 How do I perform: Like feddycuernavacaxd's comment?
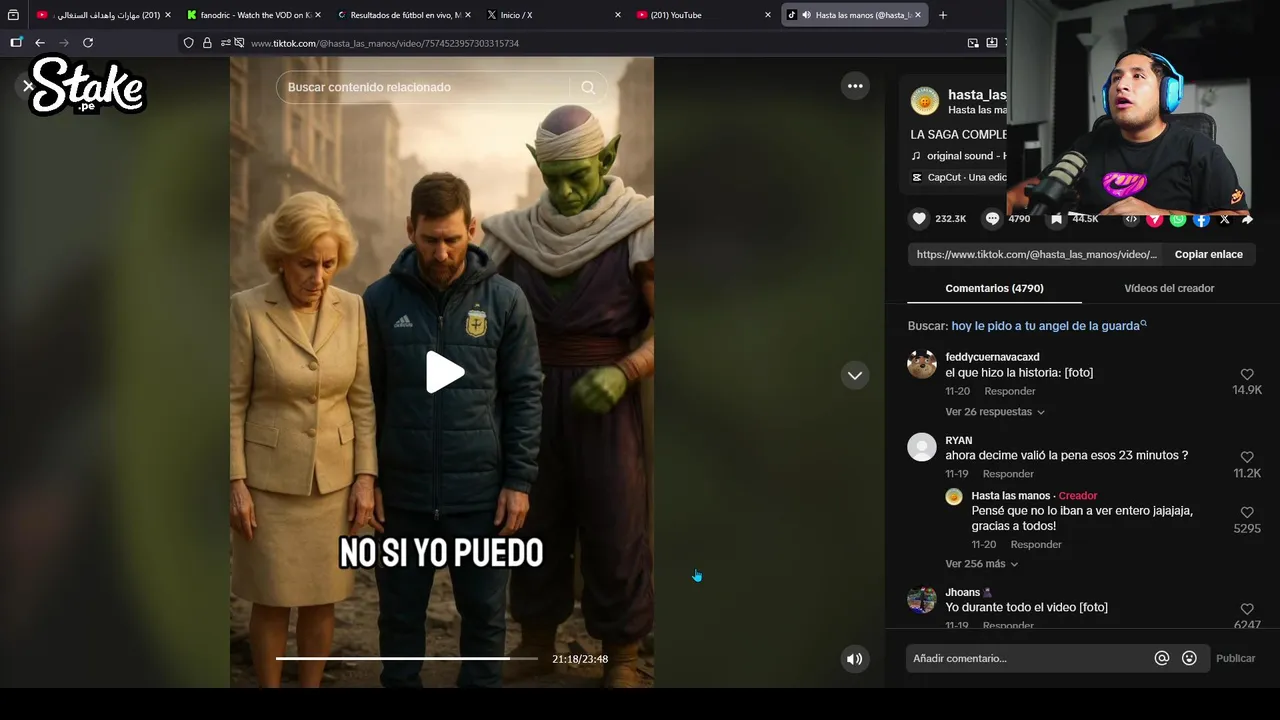1247,374
